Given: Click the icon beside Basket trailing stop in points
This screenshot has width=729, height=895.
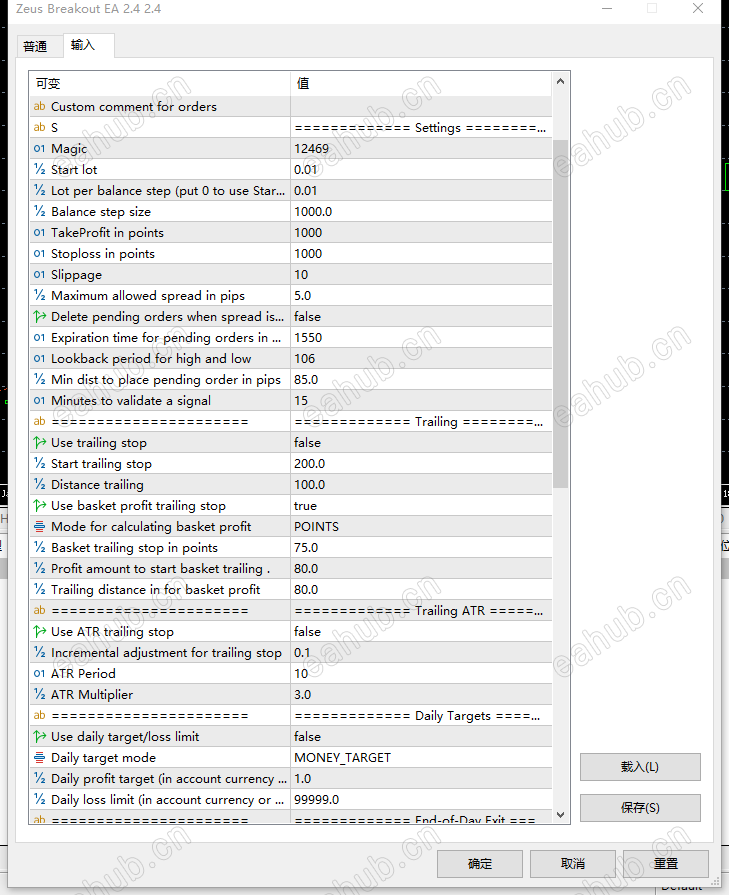Looking at the screenshot, I should [x=39, y=547].
